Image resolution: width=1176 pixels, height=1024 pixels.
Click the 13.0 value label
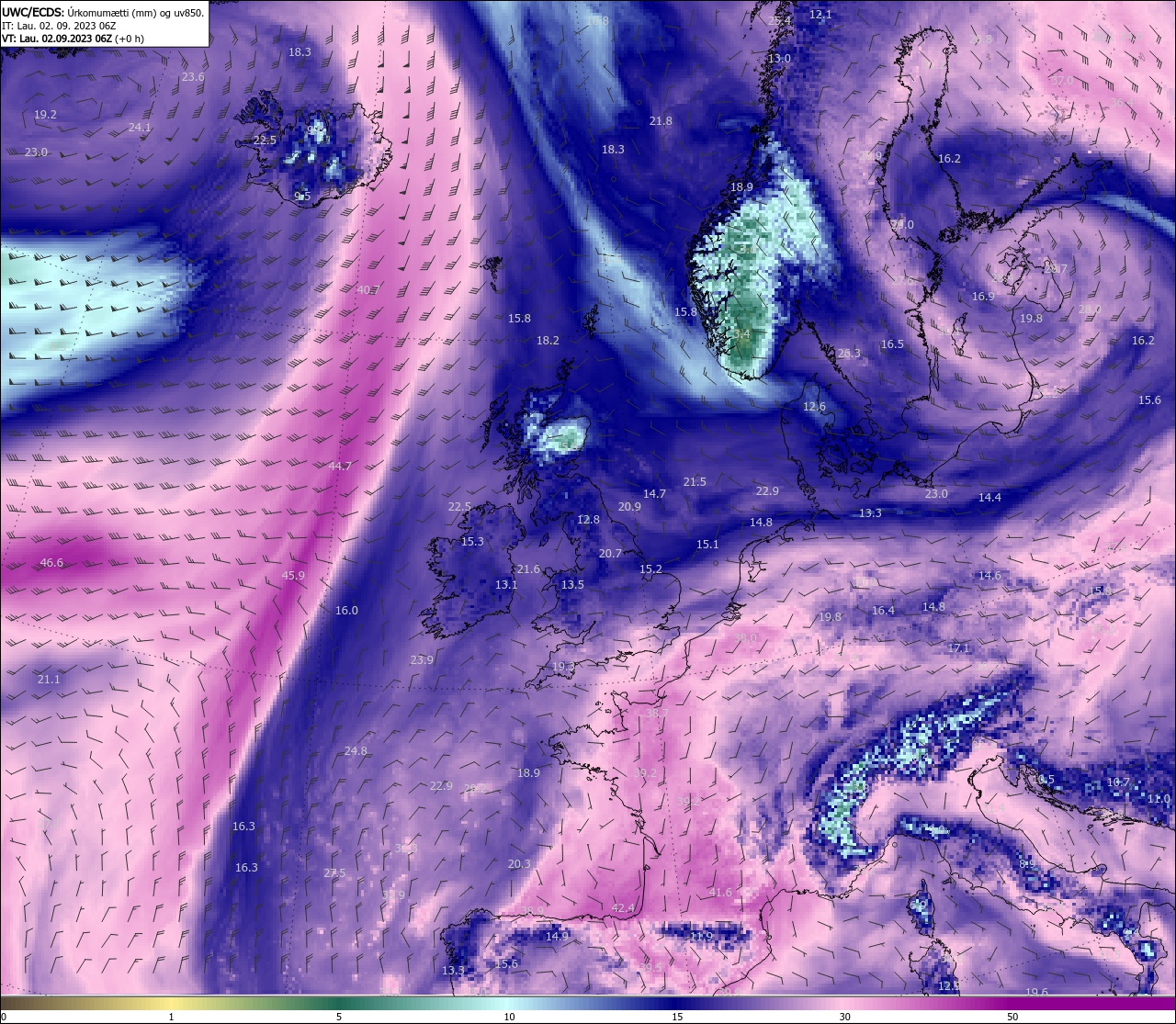click(779, 59)
